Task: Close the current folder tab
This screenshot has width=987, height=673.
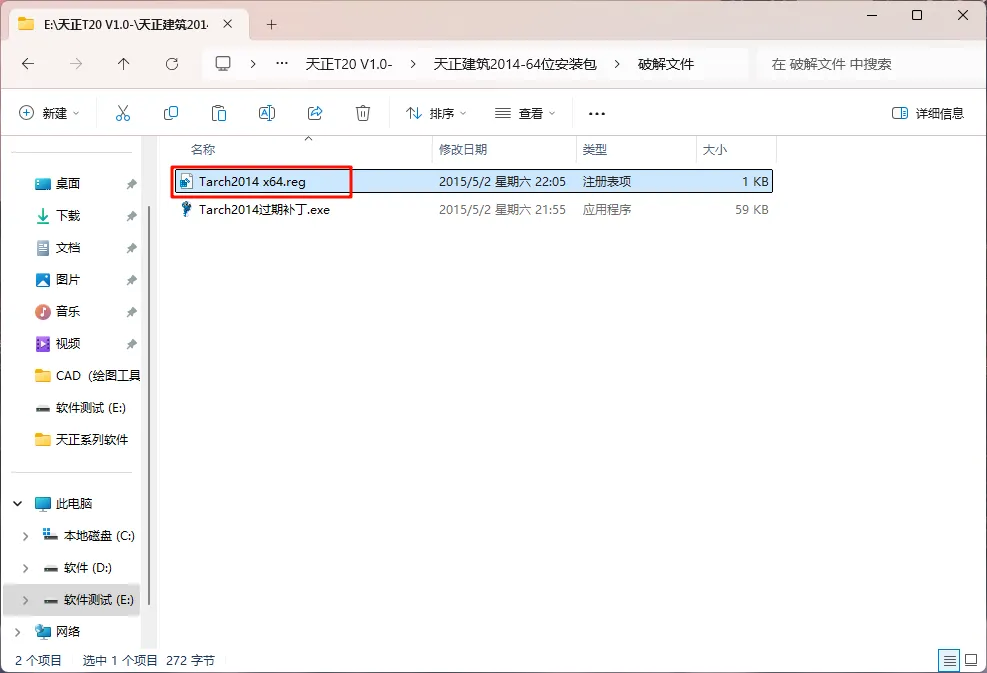Action: pyautogui.click(x=228, y=24)
